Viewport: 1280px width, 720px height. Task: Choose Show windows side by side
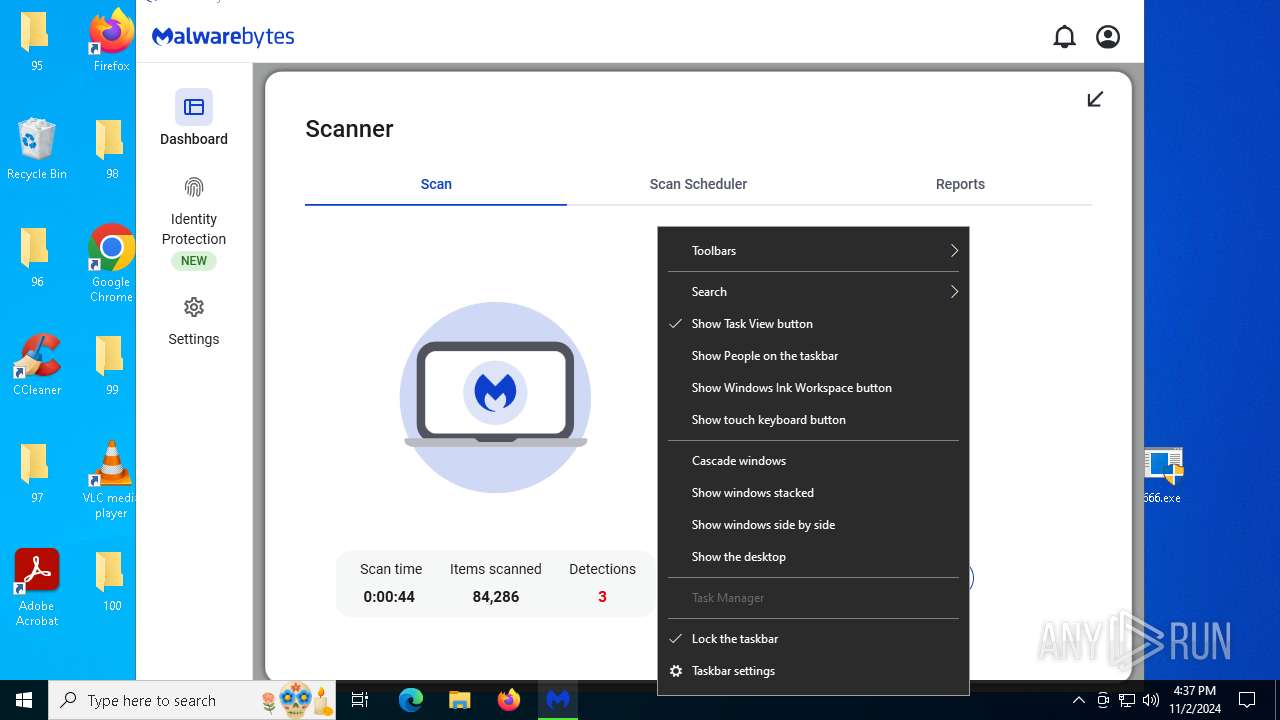(x=813, y=525)
